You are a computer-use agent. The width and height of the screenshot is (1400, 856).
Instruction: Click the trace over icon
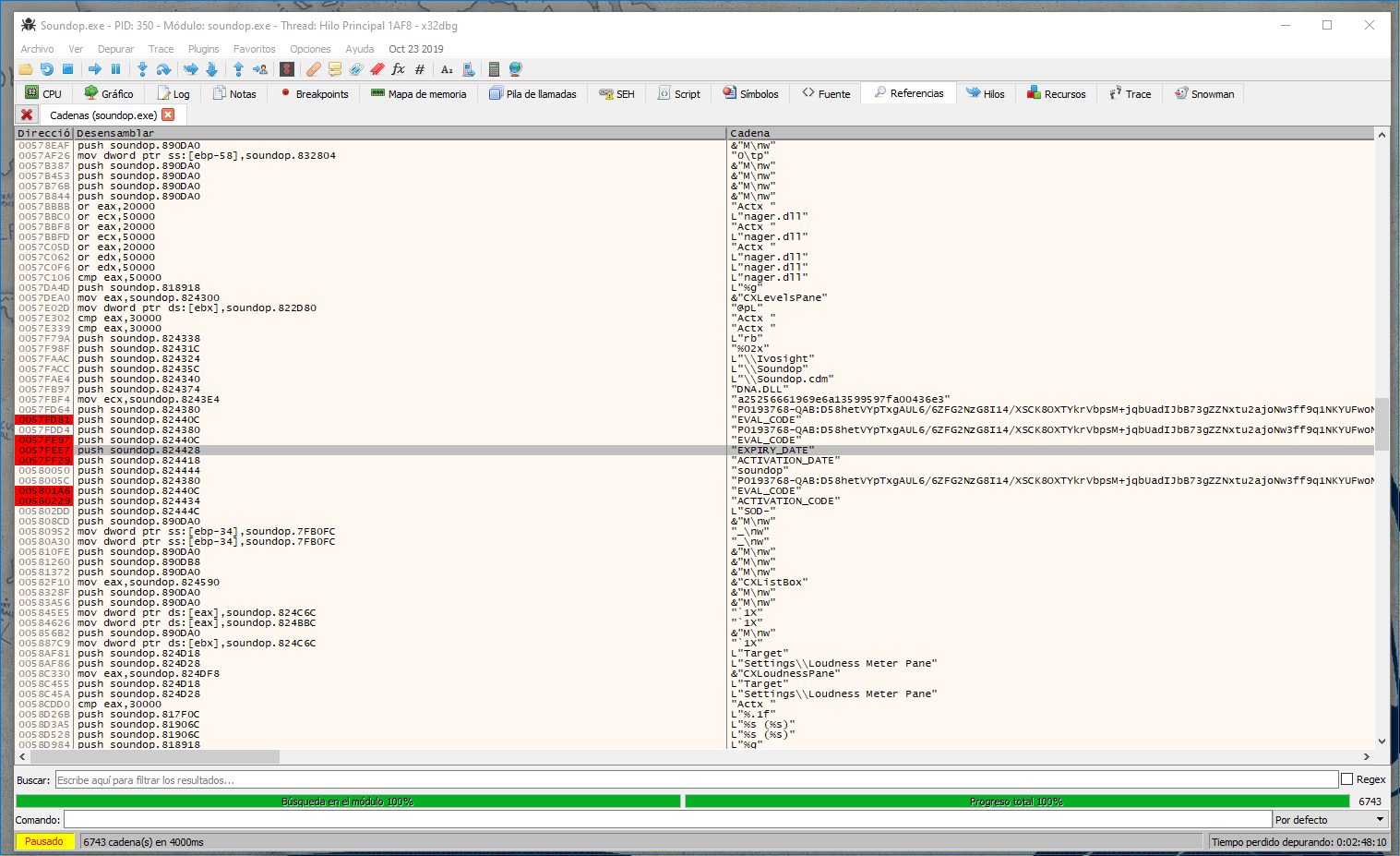point(212,69)
